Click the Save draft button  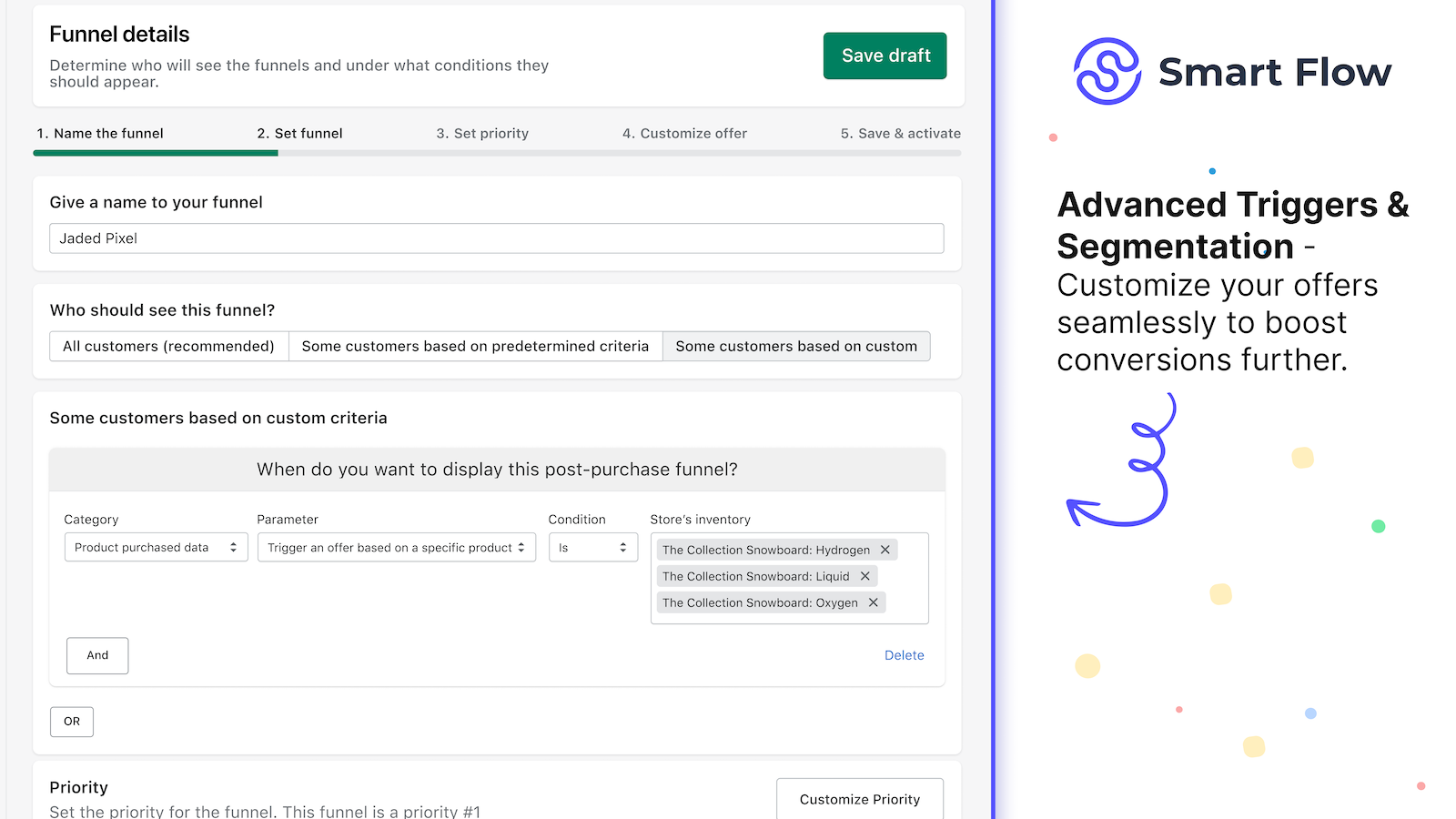pyautogui.click(x=884, y=56)
